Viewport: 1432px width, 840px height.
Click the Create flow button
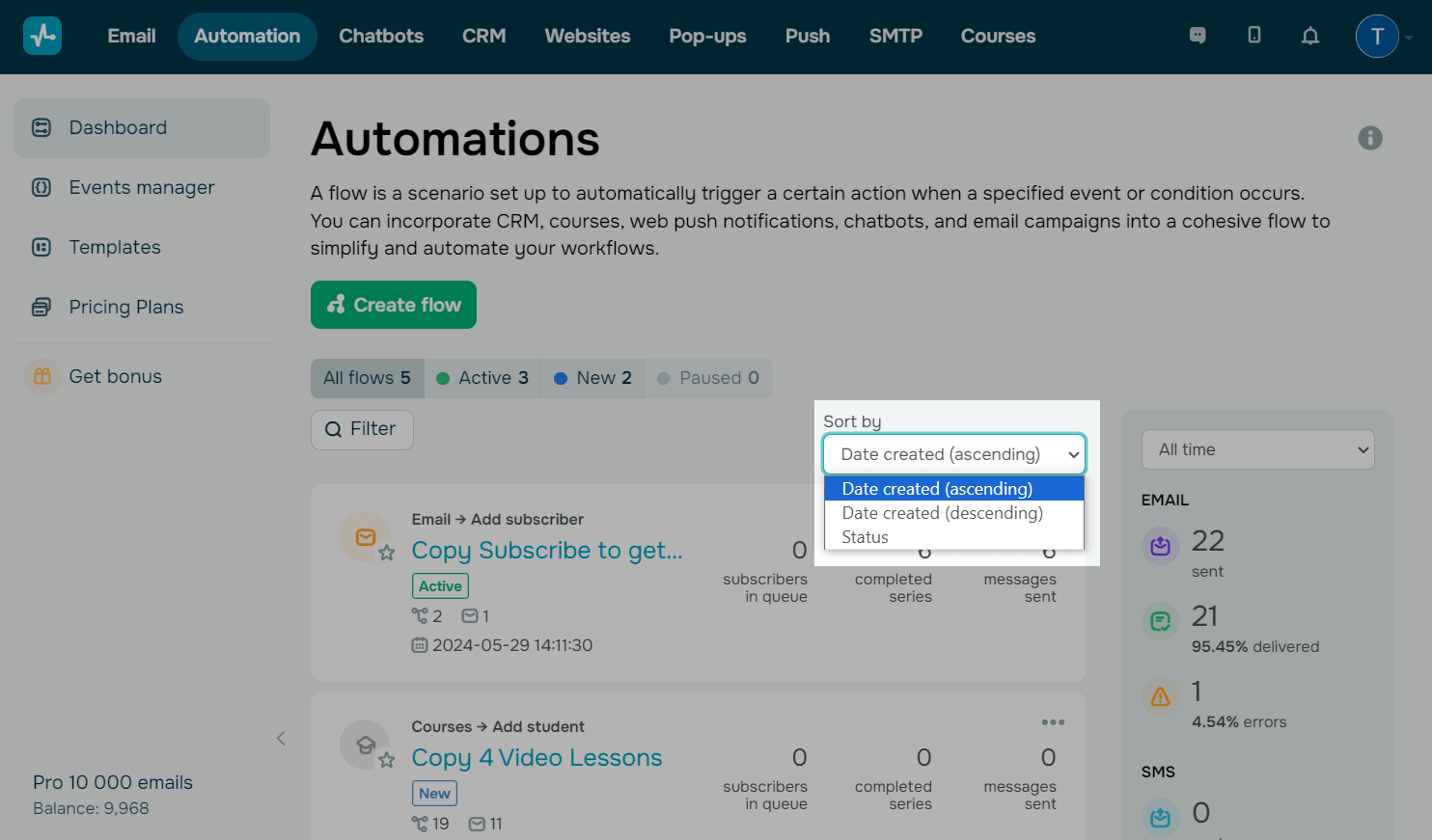[394, 305]
